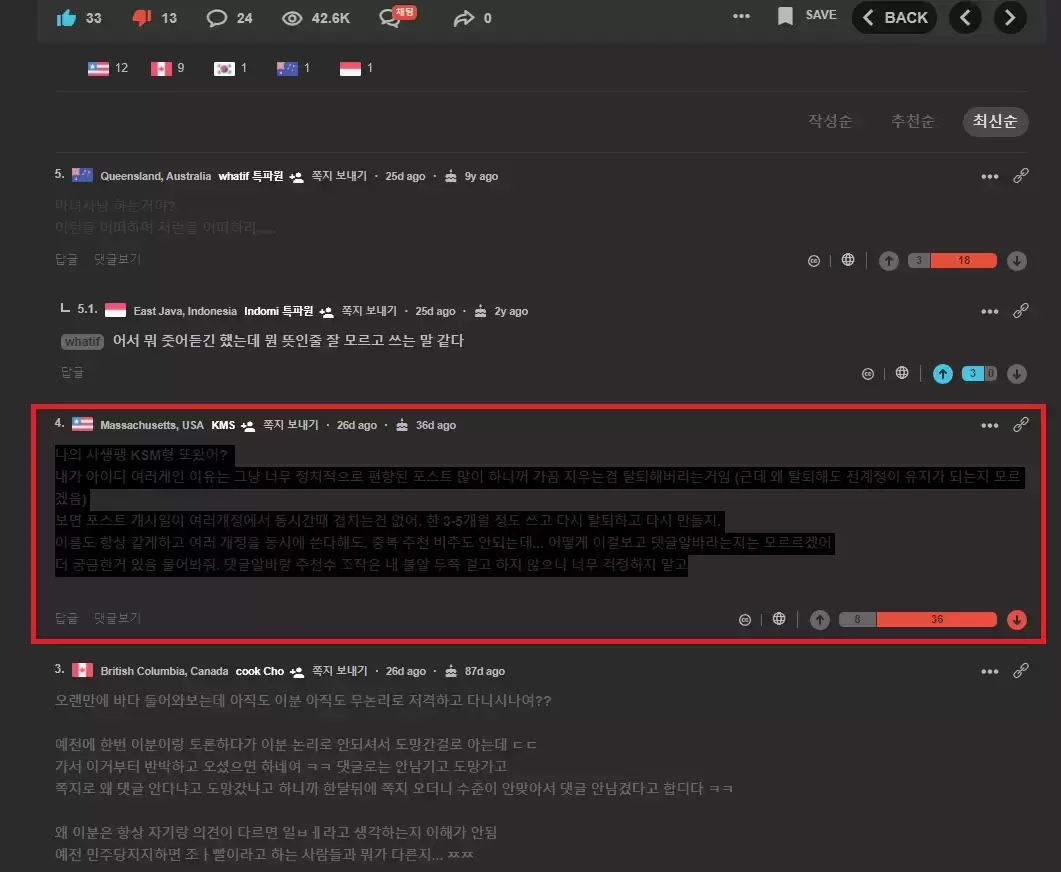Screen dimensions: 1061x872
Task: Click add-friend icon next to cook Cho
Action: 299,671
